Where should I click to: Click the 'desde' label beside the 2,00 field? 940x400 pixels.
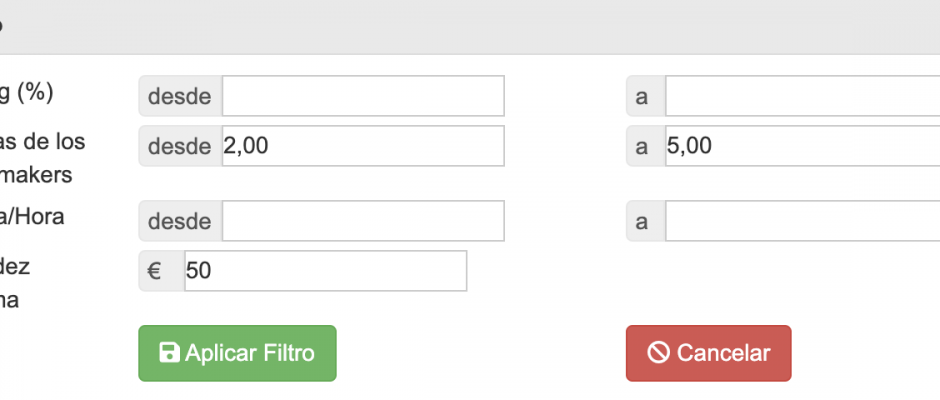tap(180, 146)
